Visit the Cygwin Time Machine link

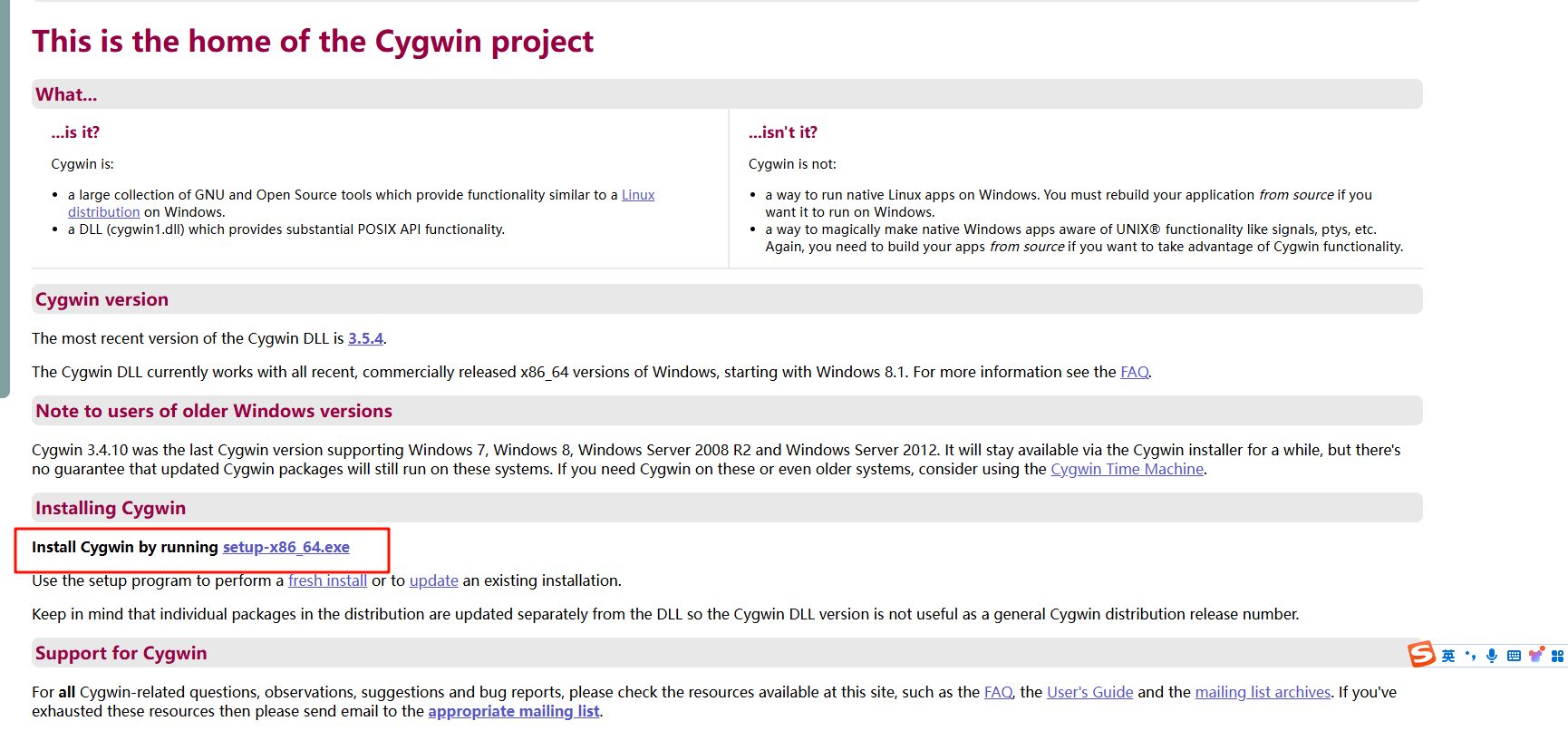click(x=1127, y=469)
